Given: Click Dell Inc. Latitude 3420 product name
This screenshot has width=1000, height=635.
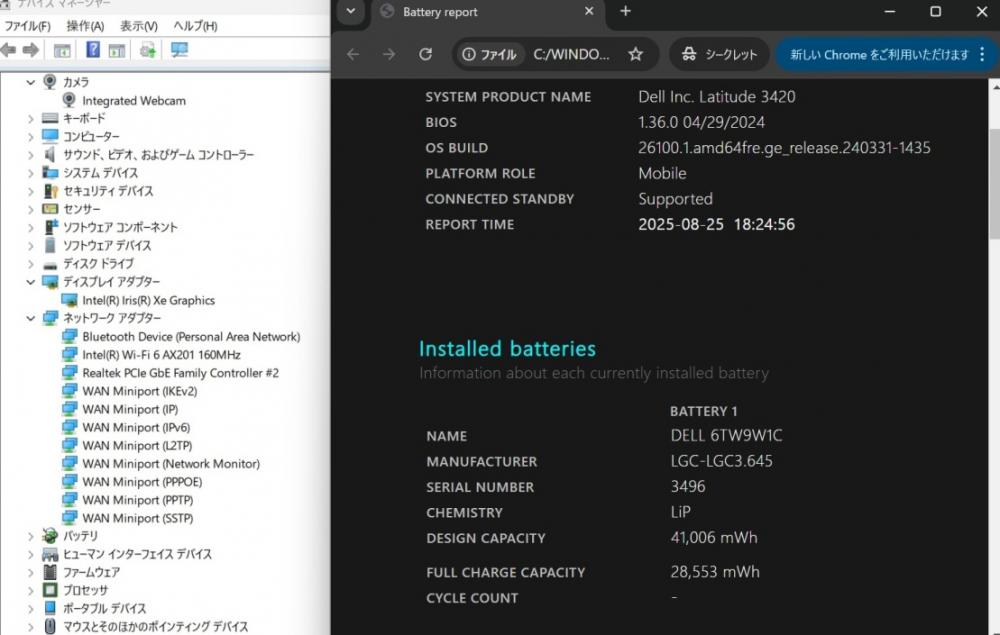Looking at the screenshot, I should point(717,97).
